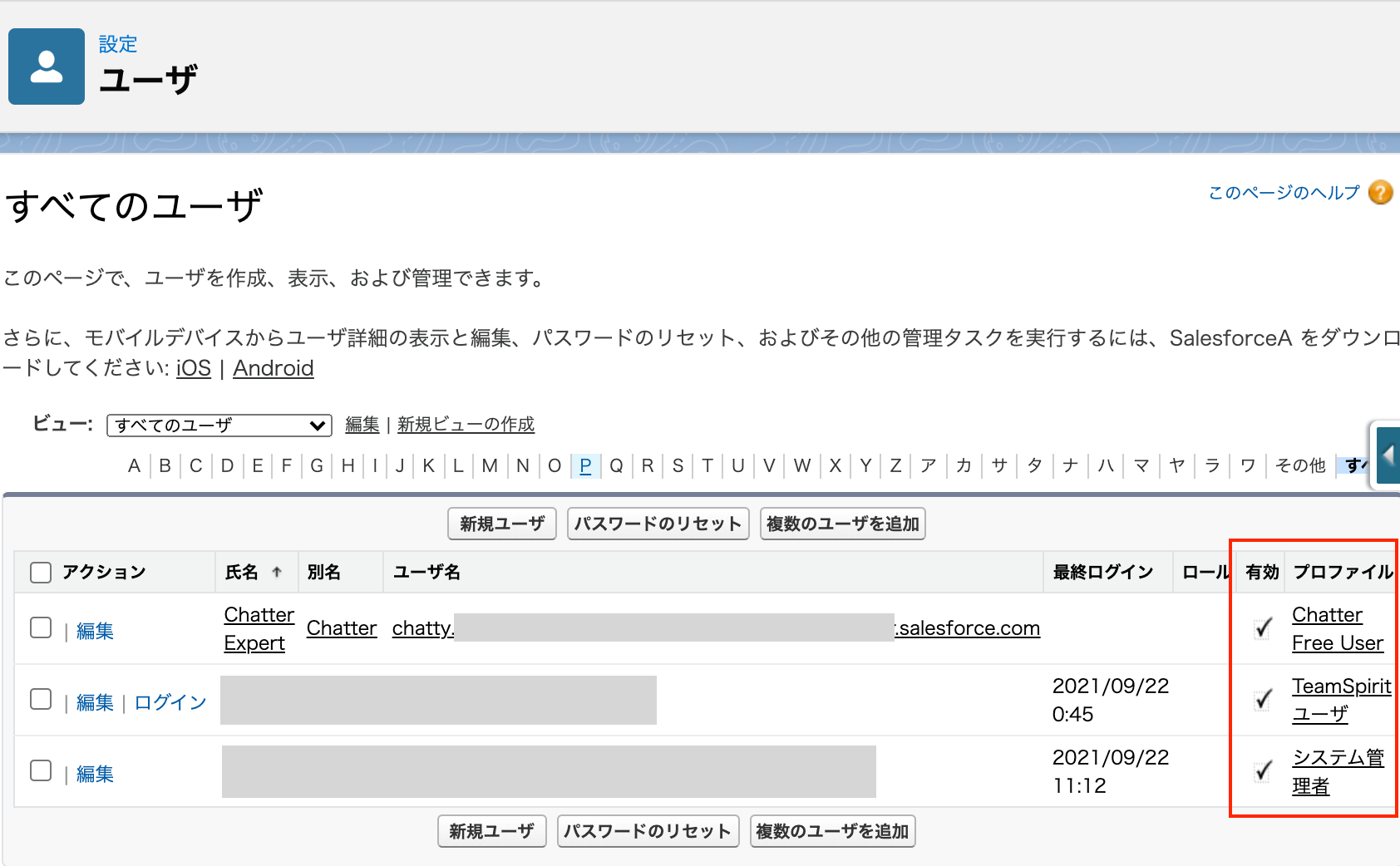Open the 新規ビューの作成 link
Viewport: 1400px width, 866px height.
pyautogui.click(x=466, y=425)
